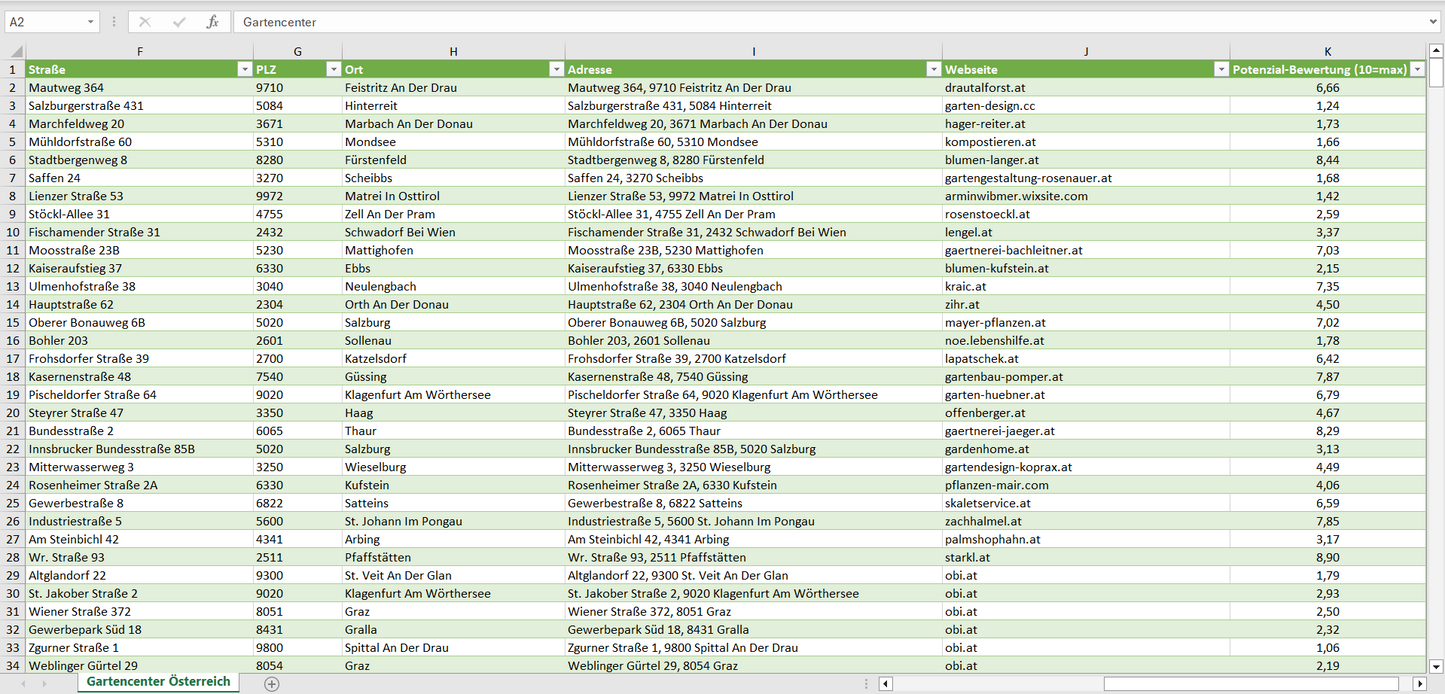Screen dimensions: 1445x694
Task: Click the Cancel X icon in formula bar
Action: click(145, 22)
